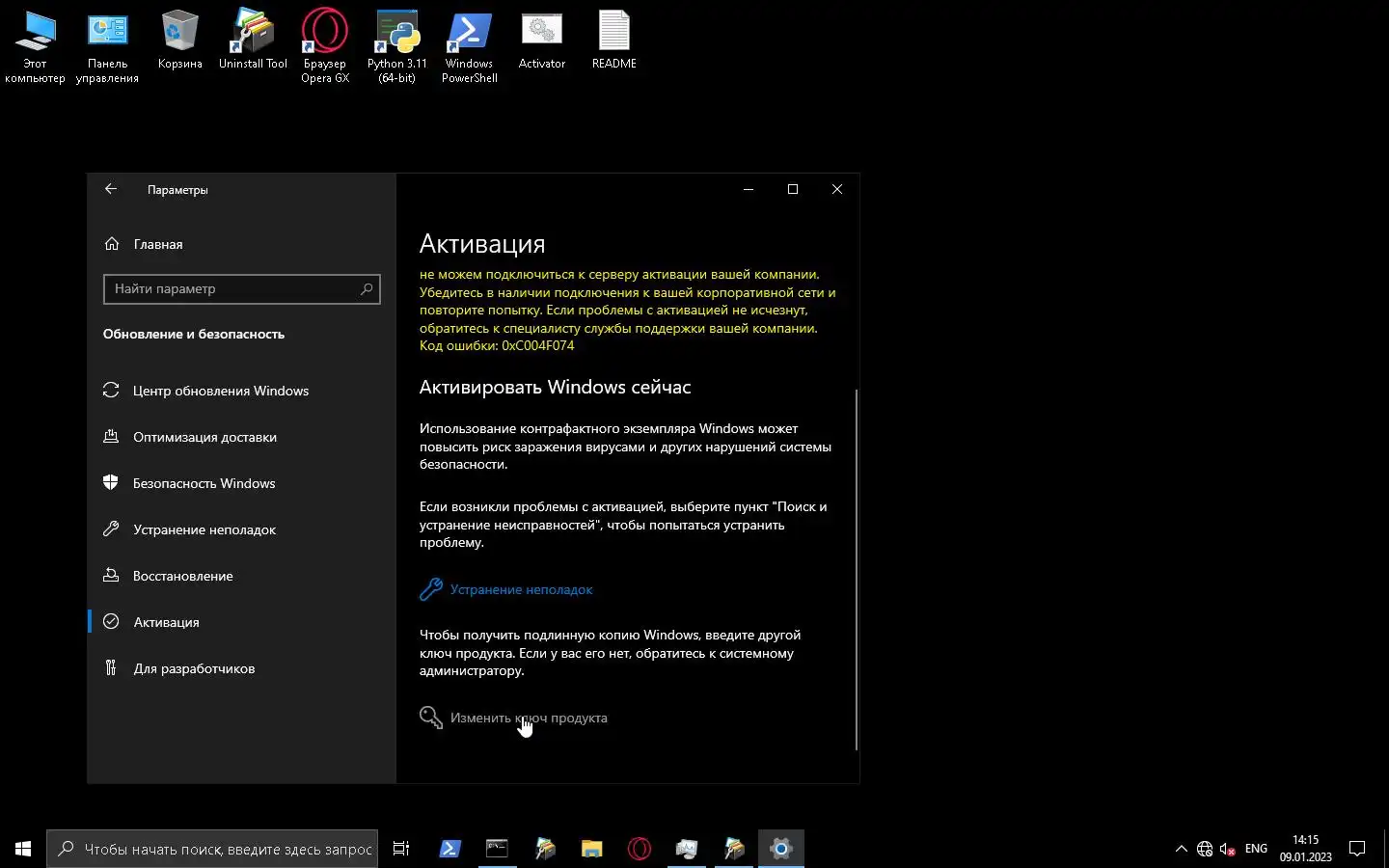Click the taskbar search box

pyautogui.click(x=212, y=849)
